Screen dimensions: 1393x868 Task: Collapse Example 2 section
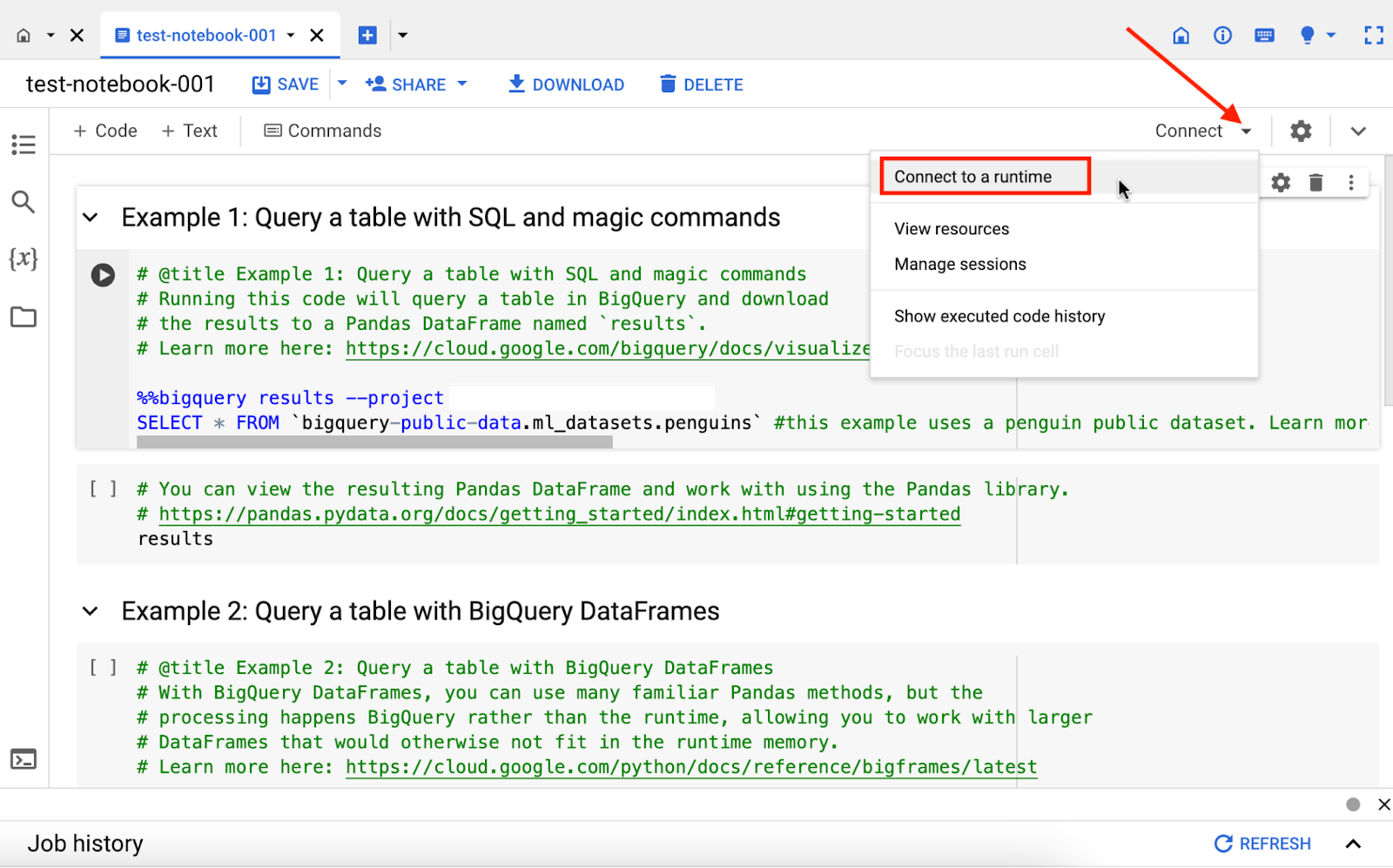(90, 611)
